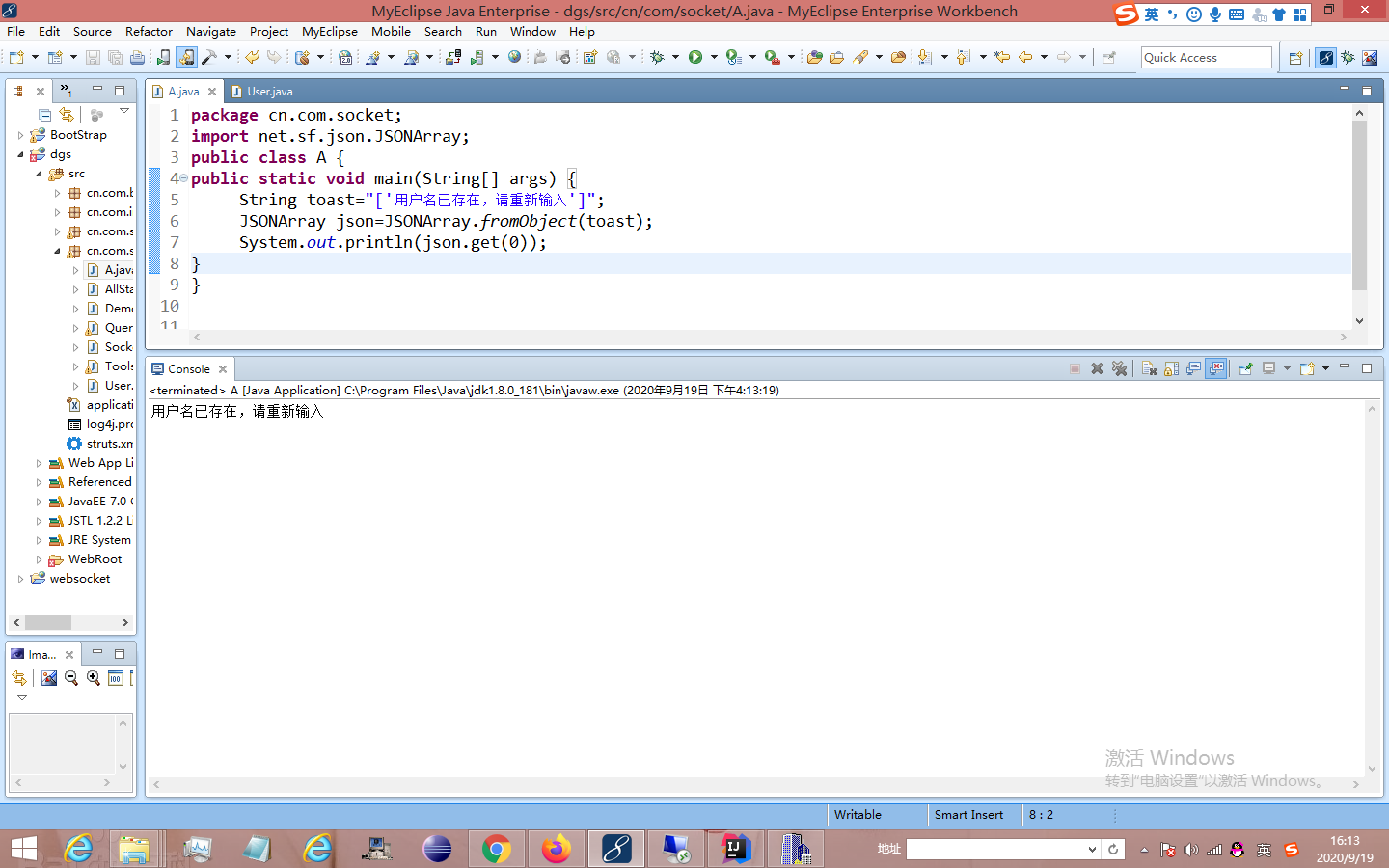
Task: Expand the JRE System library
Action: (40, 540)
